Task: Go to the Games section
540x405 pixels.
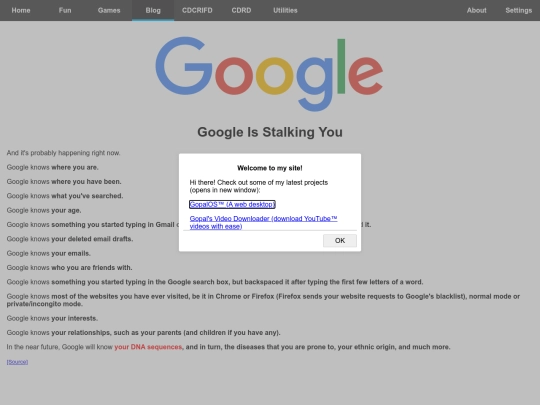Action: pyautogui.click(x=109, y=10)
